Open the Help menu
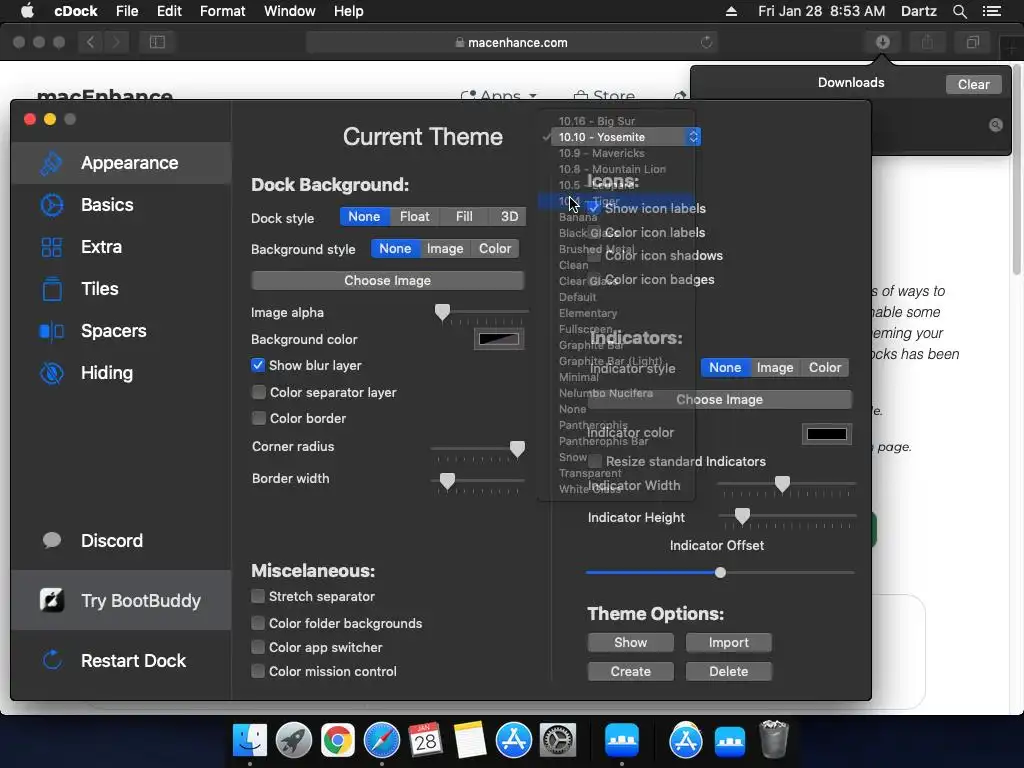The image size is (1024, 768). point(349,11)
